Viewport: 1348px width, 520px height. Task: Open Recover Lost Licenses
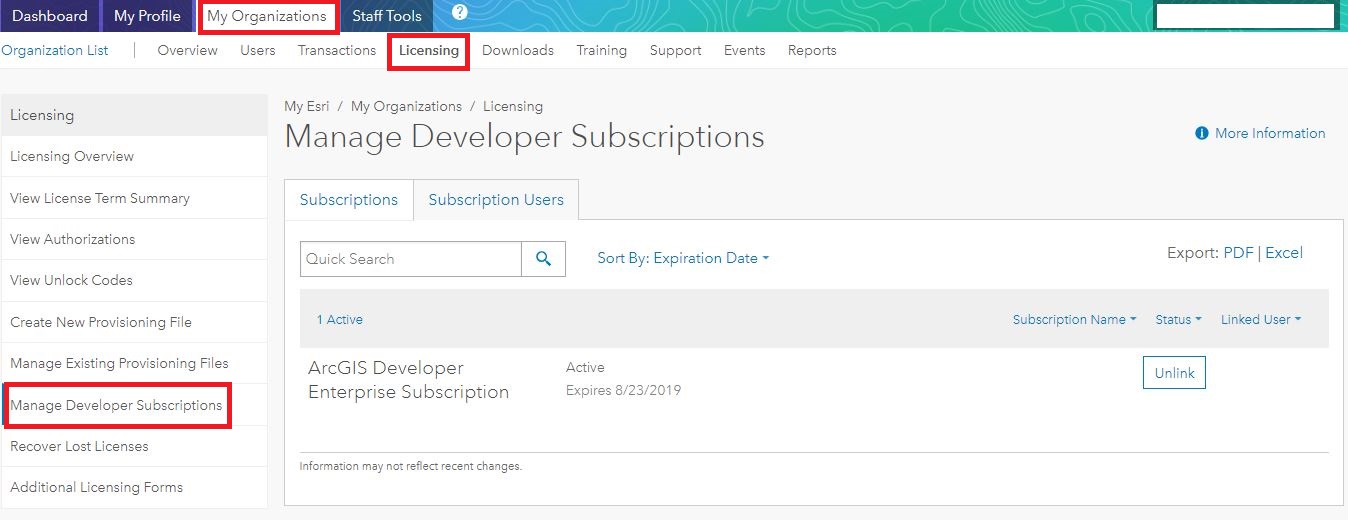pyautogui.click(x=134, y=446)
